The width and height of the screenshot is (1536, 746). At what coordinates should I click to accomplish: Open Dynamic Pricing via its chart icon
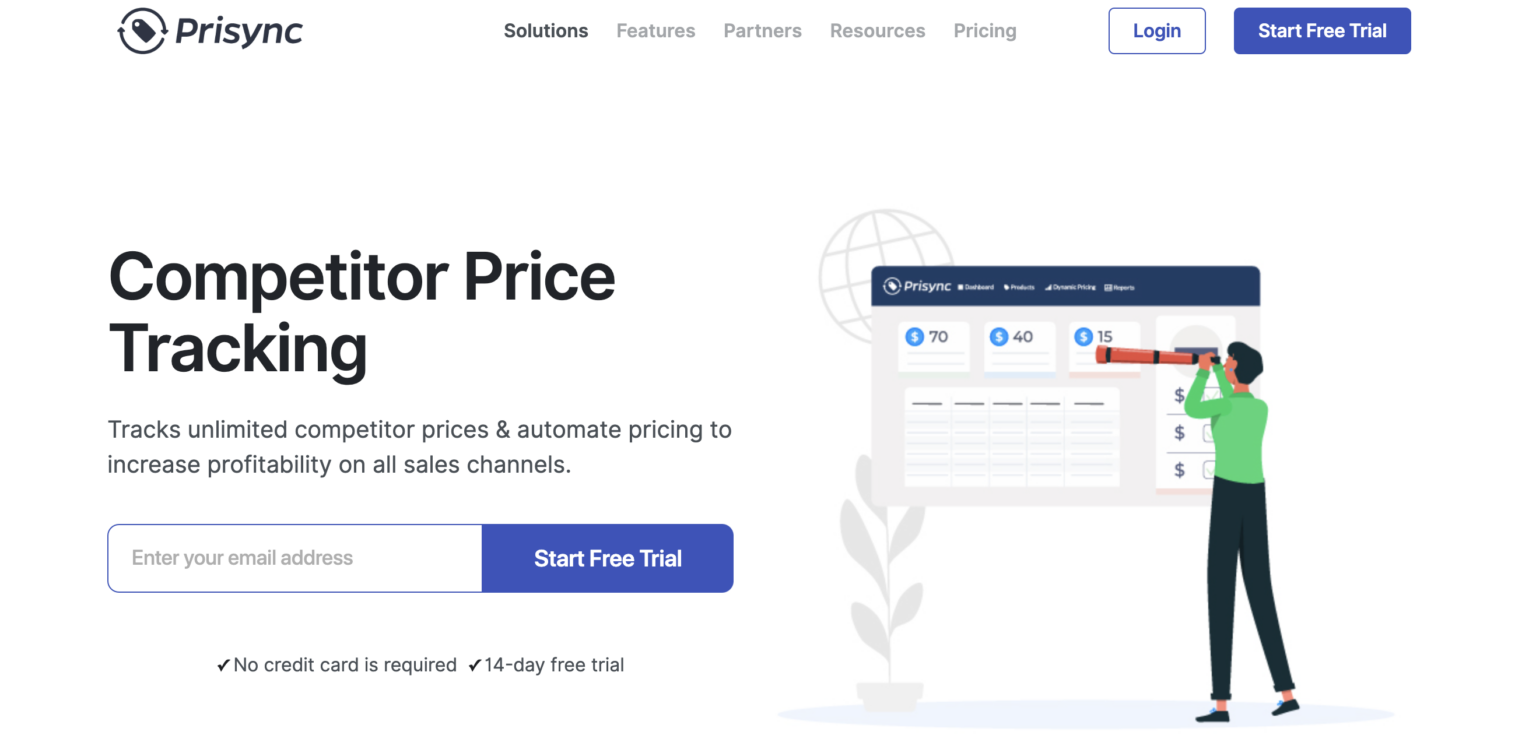tap(1048, 287)
